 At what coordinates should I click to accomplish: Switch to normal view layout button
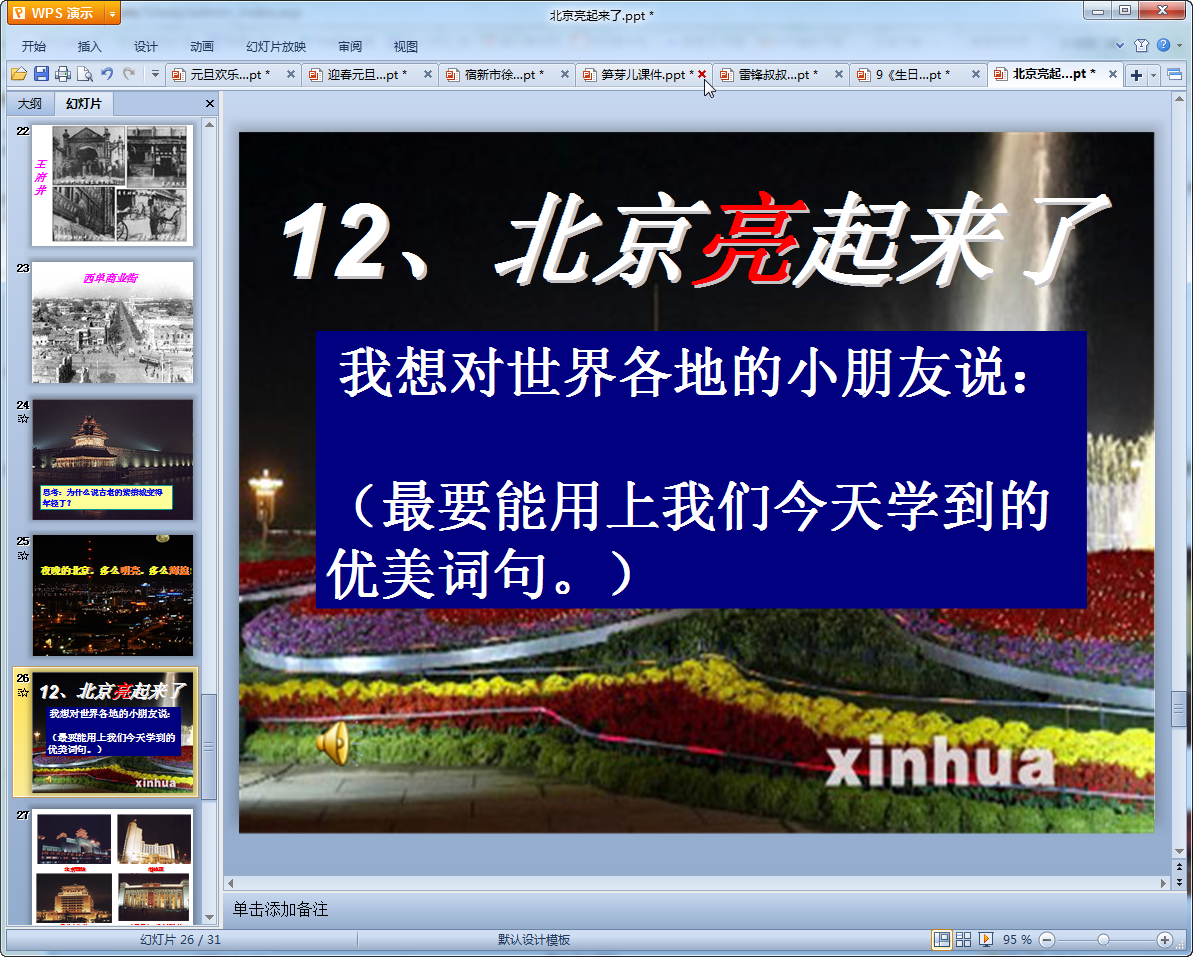[941, 939]
